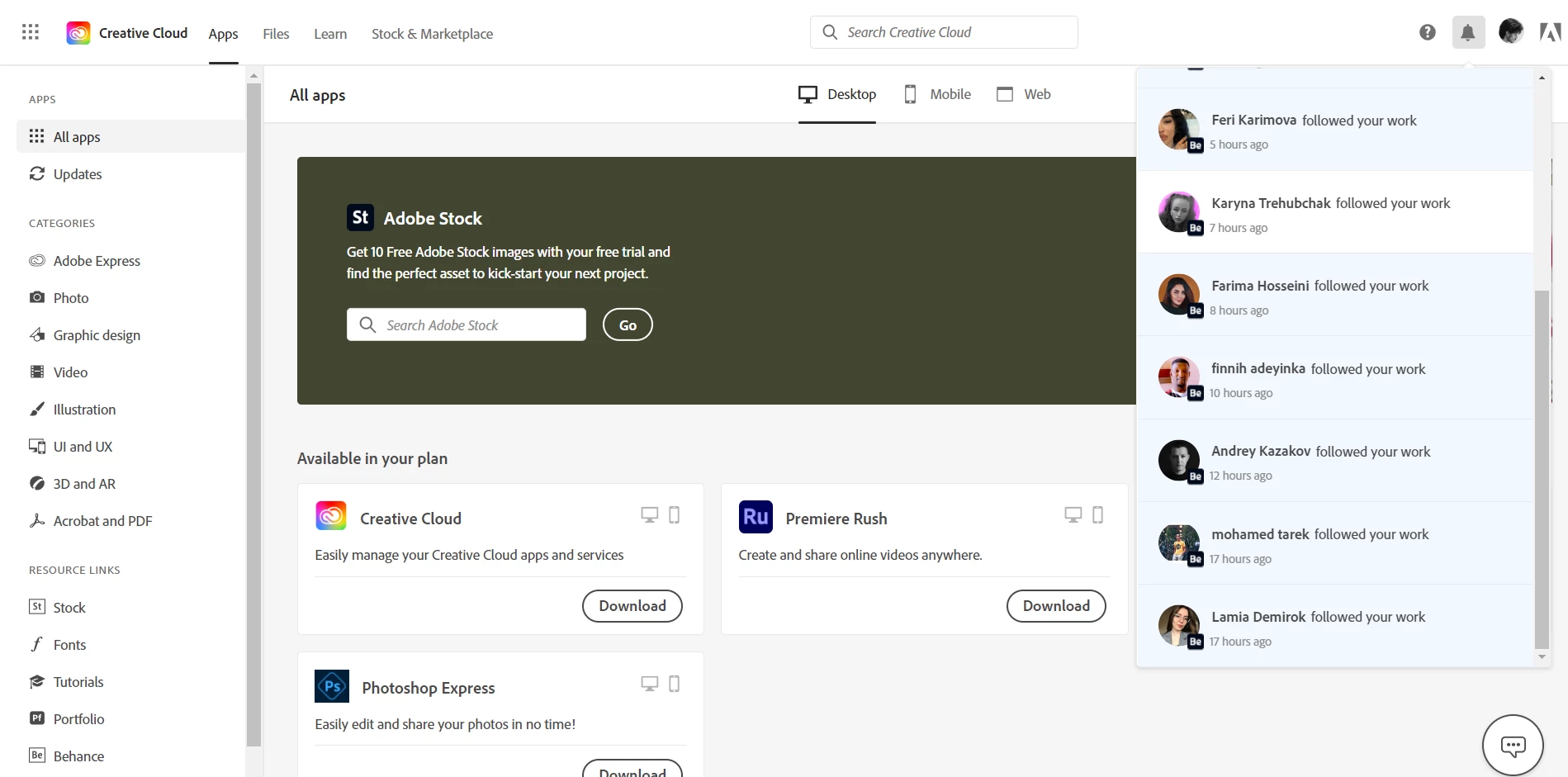Click Andrey Kazakov's avatar thumbnail
Screen dimensions: 1568x777
point(1179,460)
